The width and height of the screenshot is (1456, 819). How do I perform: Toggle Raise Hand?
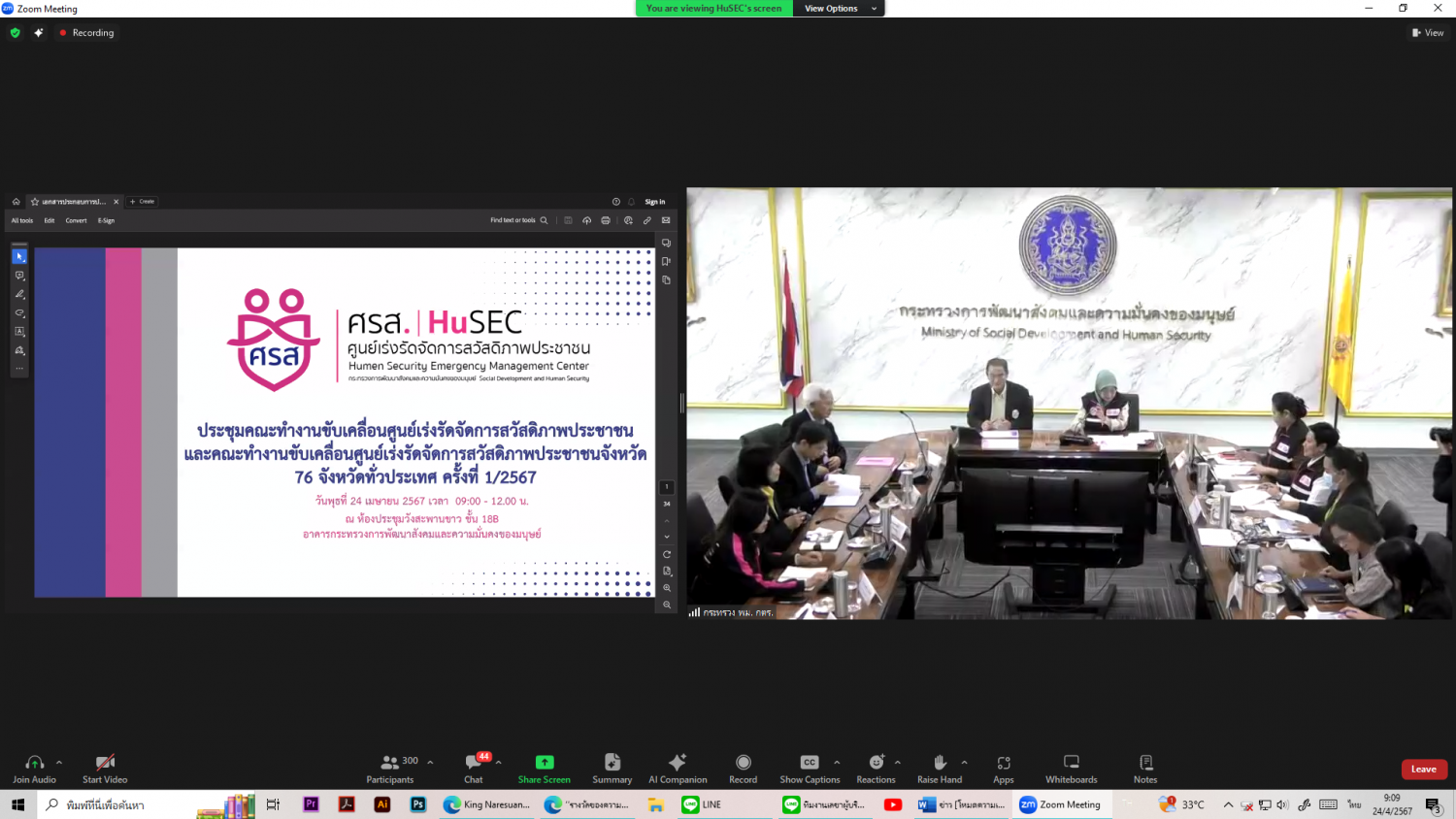(x=940, y=769)
